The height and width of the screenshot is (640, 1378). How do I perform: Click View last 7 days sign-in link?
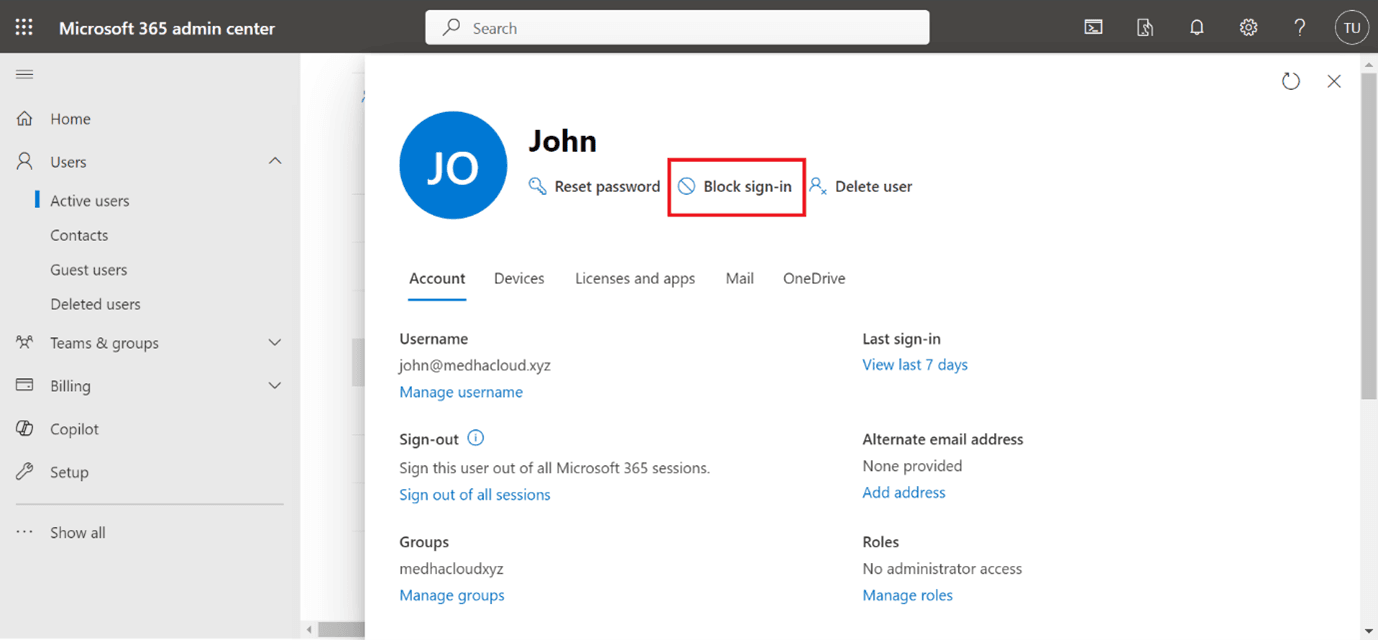coord(914,364)
